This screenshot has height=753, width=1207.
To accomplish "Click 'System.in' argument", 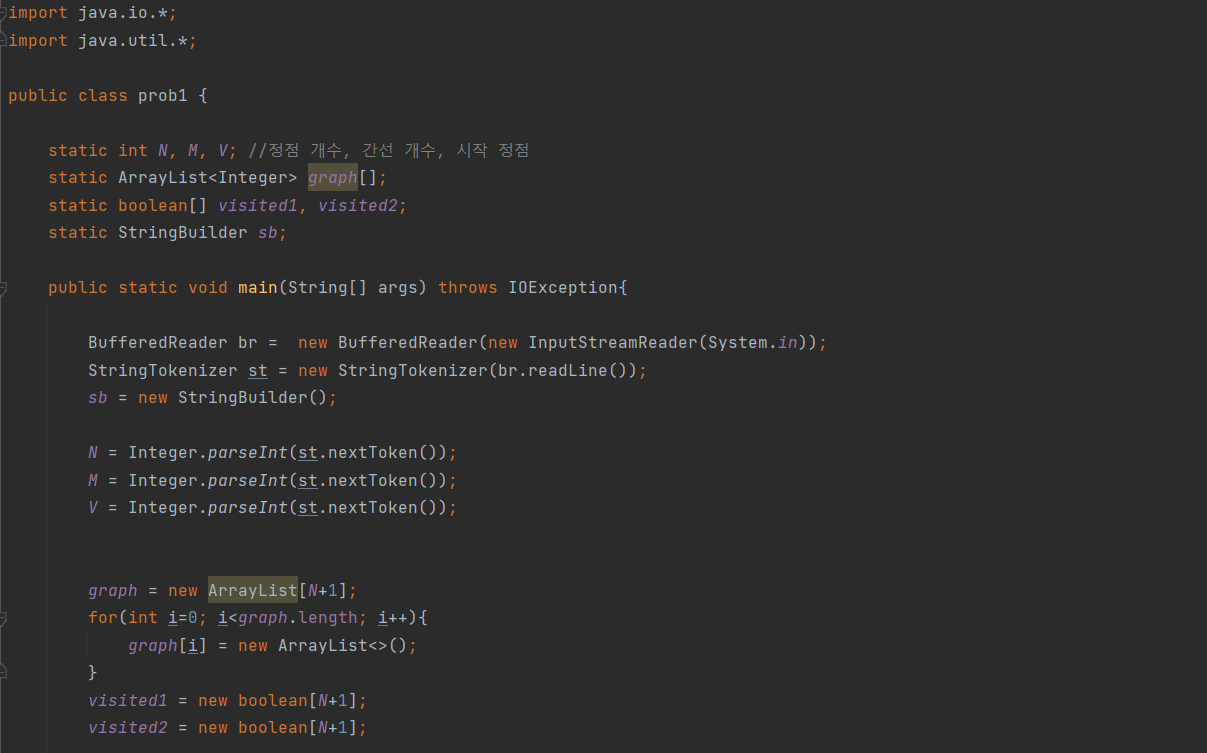I will coord(752,343).
